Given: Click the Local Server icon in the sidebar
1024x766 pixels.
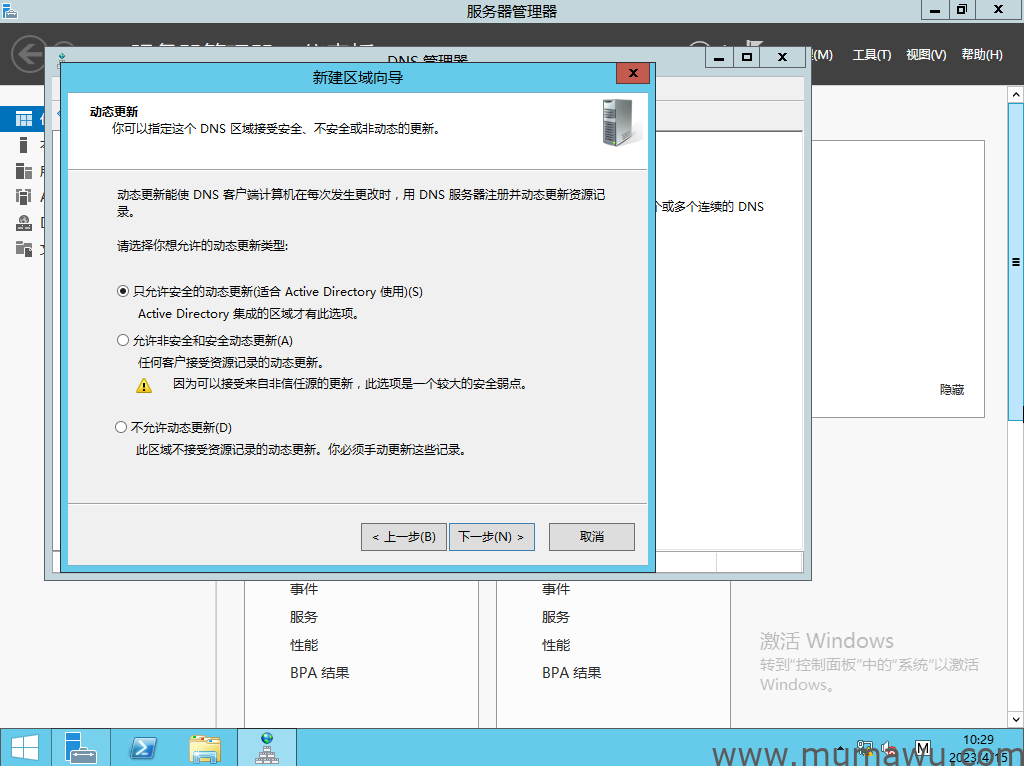Looking at the screenshot, I should 23,145.
